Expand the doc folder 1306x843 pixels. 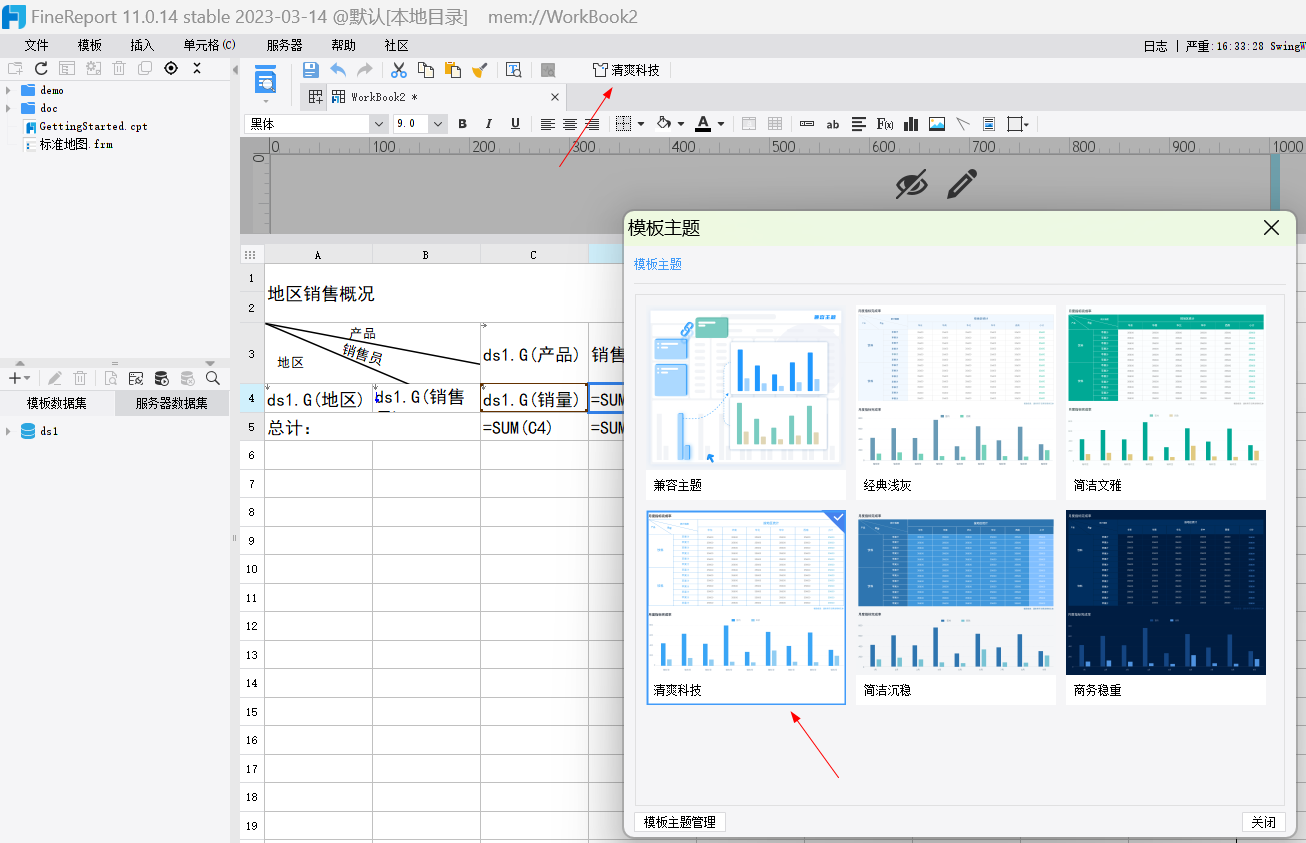[8, 108]
